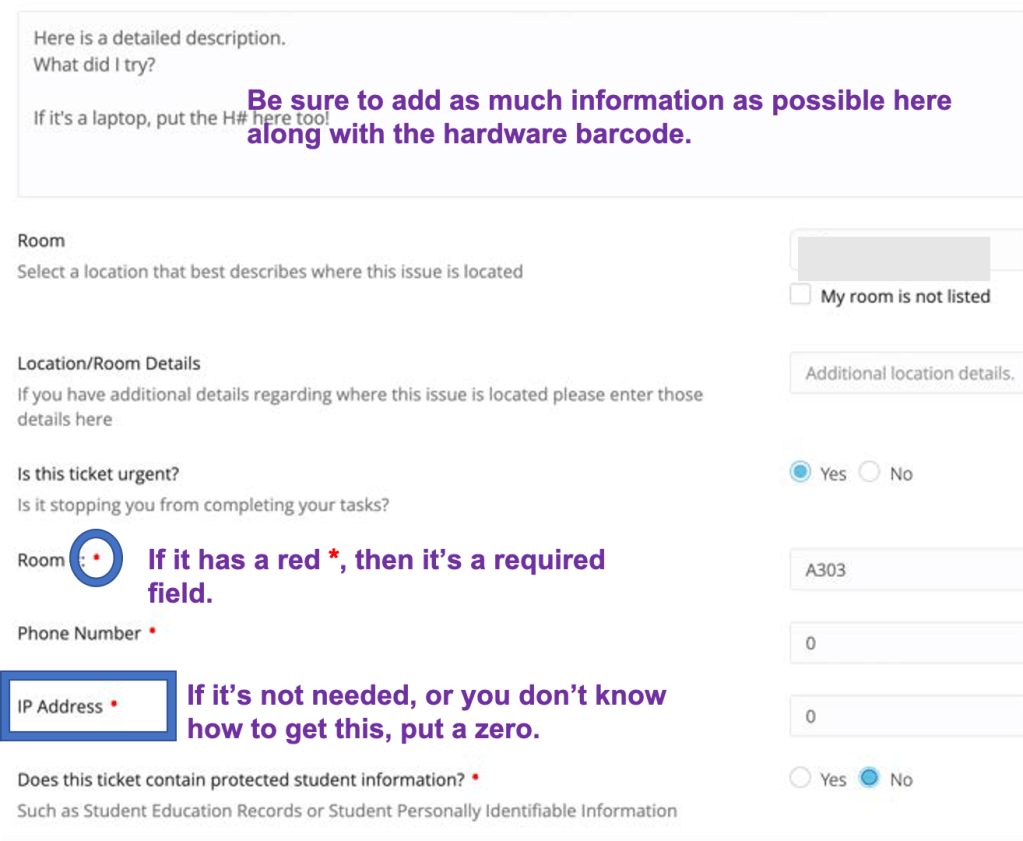
Task: Click the Phone Number label
Action: [79, 633]
